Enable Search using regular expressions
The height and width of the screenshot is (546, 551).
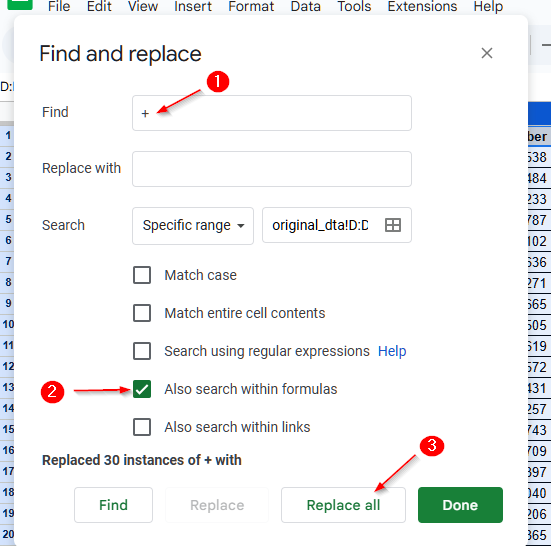[142, 351]
